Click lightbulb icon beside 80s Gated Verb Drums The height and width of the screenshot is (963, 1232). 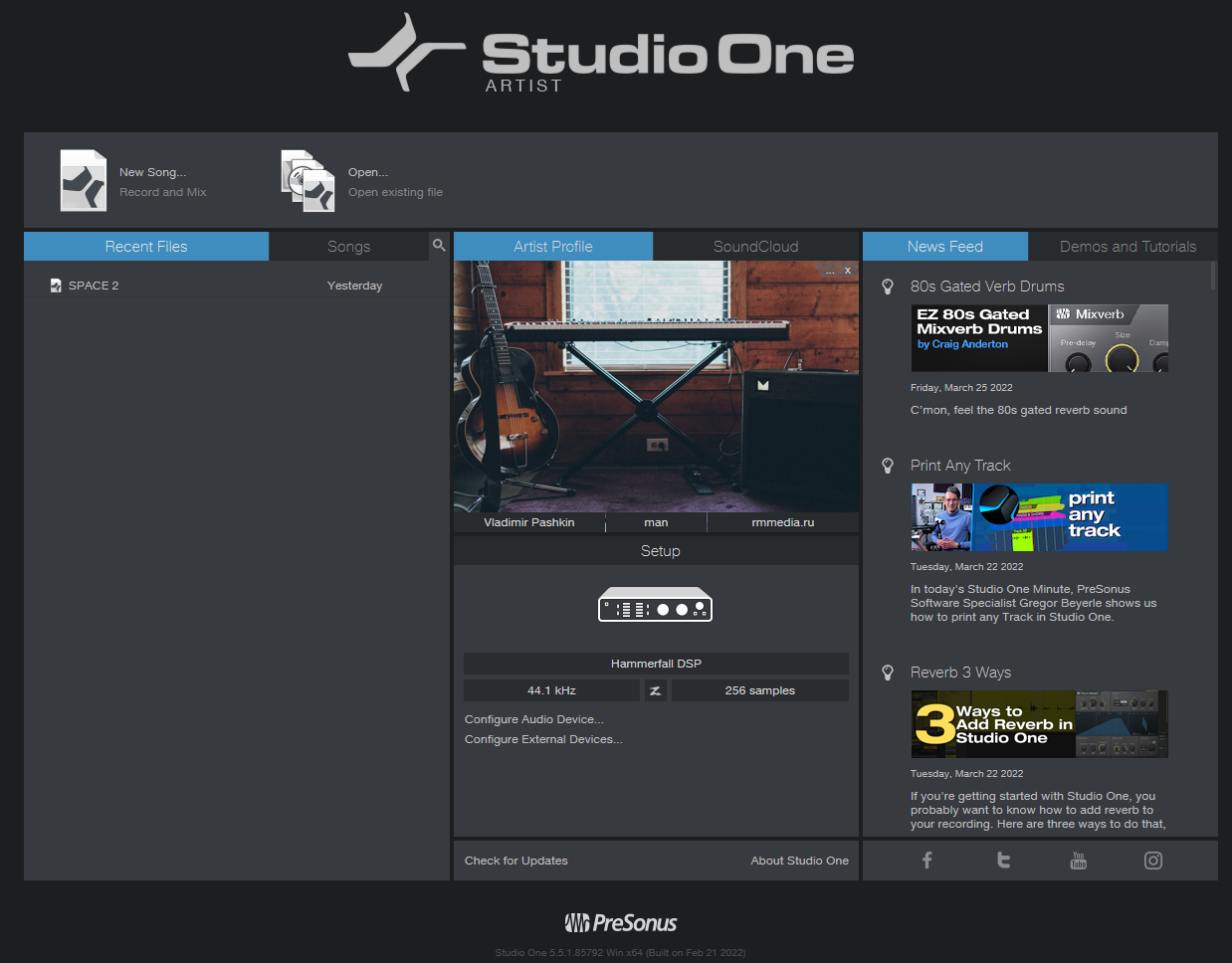pos(888,287)
